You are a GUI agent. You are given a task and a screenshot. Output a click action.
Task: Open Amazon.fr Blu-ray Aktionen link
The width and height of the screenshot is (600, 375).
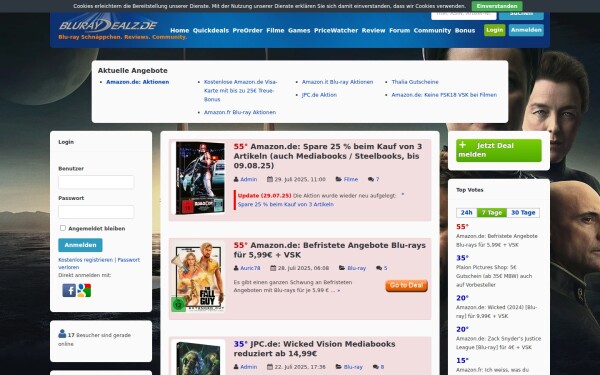pos(240,112)
